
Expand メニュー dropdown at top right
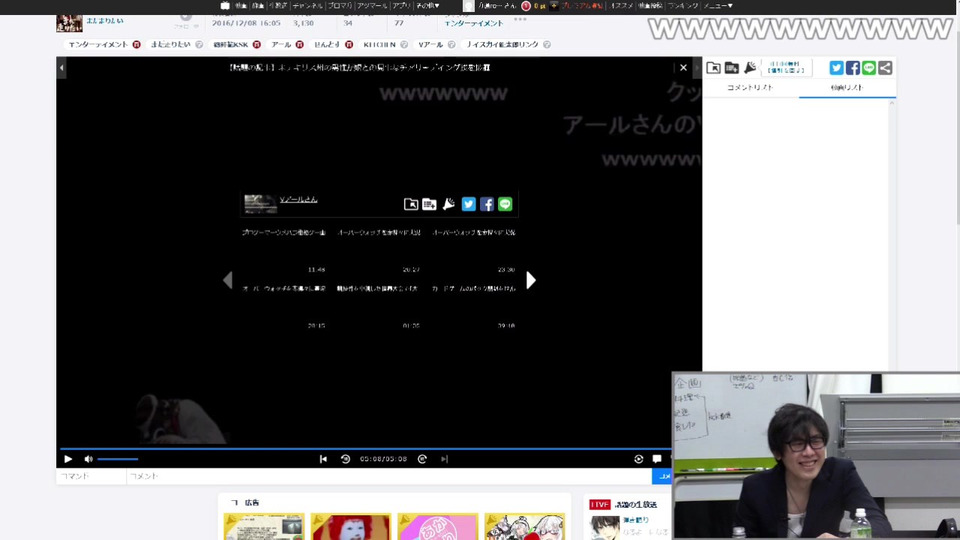(718, 6)
